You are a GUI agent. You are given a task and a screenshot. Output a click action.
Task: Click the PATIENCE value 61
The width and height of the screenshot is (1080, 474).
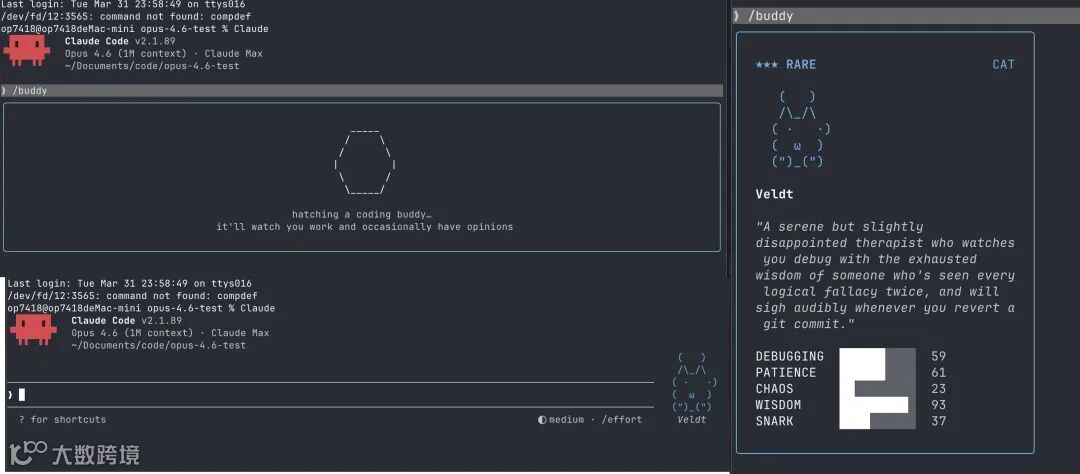[938, 373]
